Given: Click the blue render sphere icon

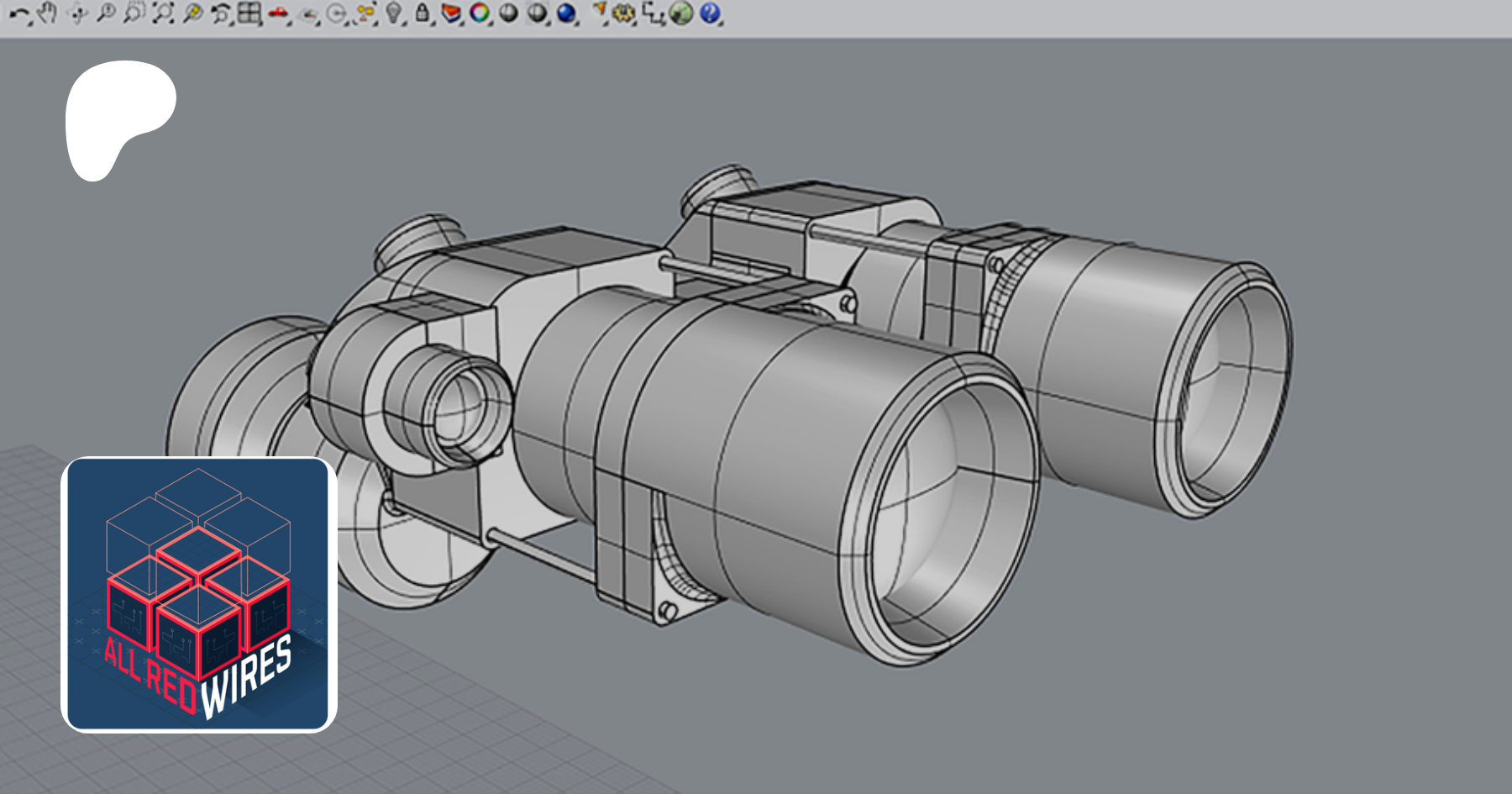Looking at the screenshot, I should (x=566, y=13).
